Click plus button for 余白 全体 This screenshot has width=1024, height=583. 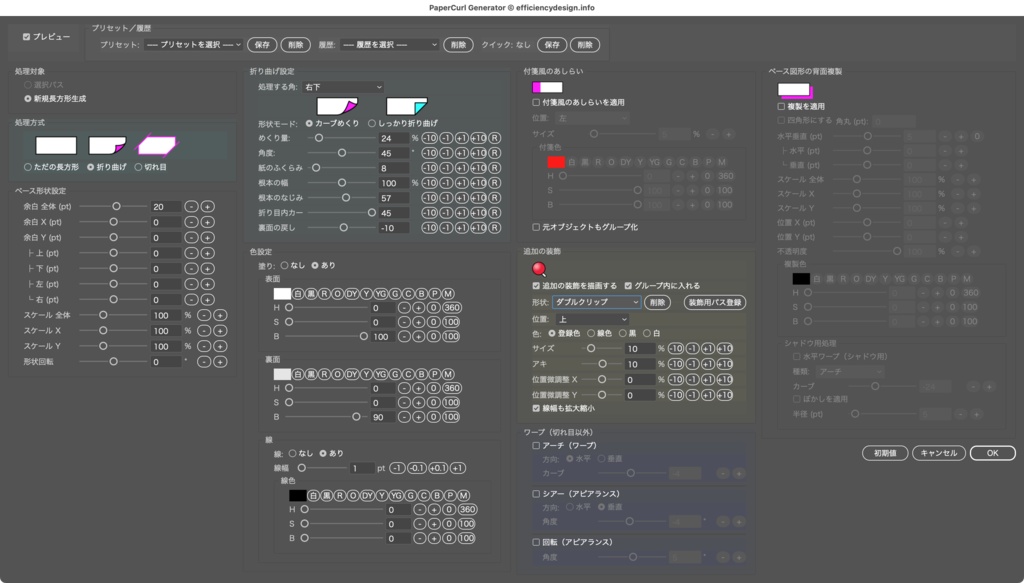click(x=207, y=206)
